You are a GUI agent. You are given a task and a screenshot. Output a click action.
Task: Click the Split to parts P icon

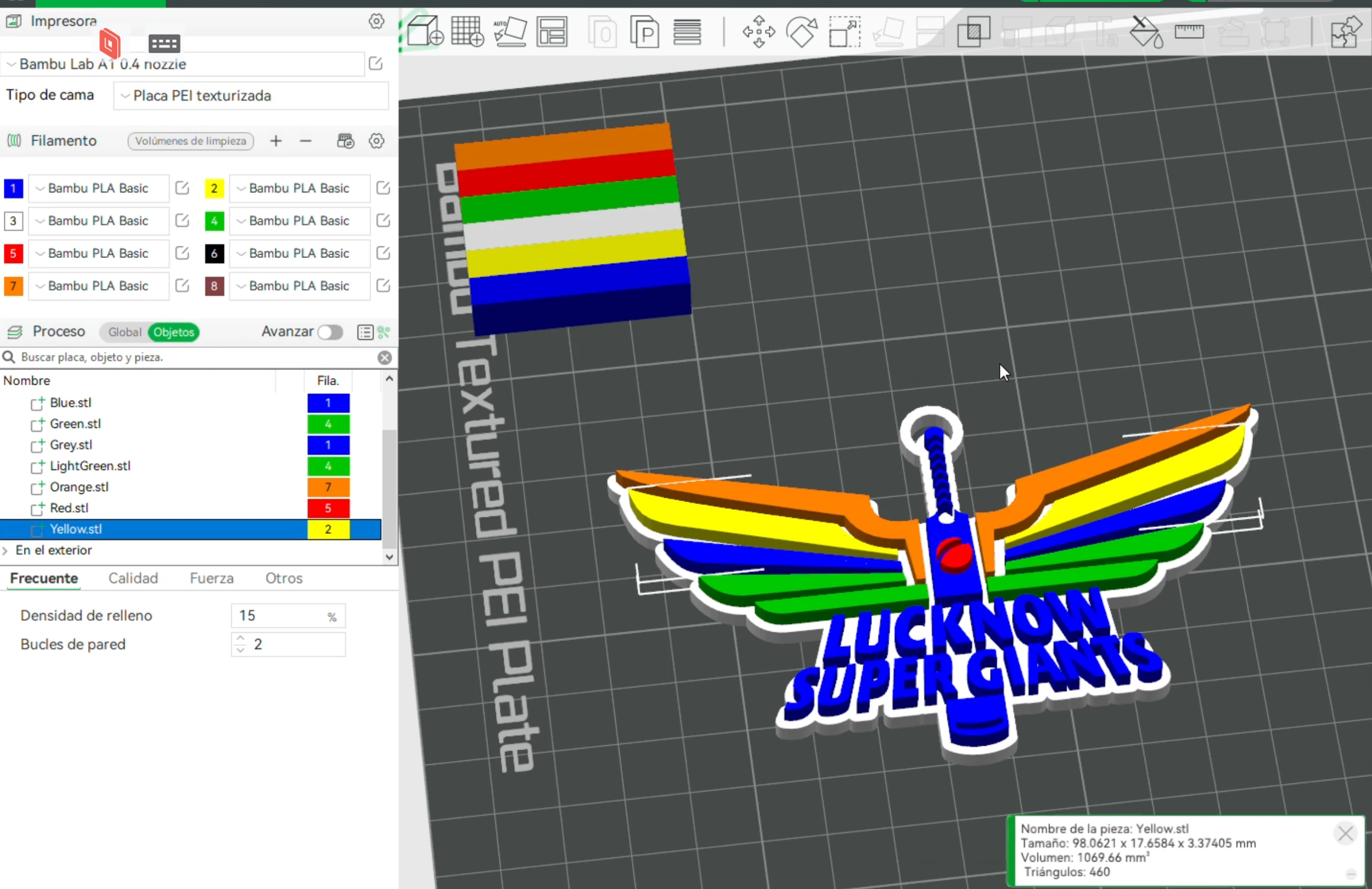[644, 32]
